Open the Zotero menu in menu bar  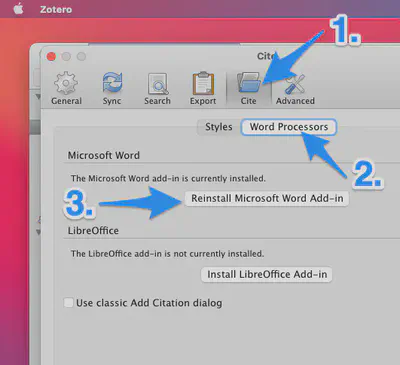click(56, 9)
